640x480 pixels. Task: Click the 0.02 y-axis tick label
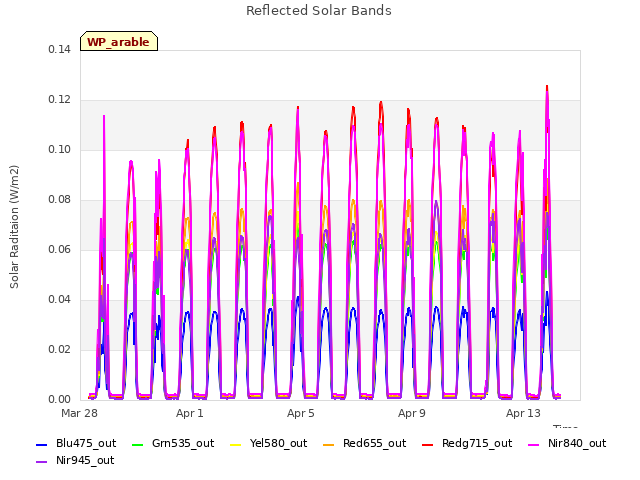(60, 350)
